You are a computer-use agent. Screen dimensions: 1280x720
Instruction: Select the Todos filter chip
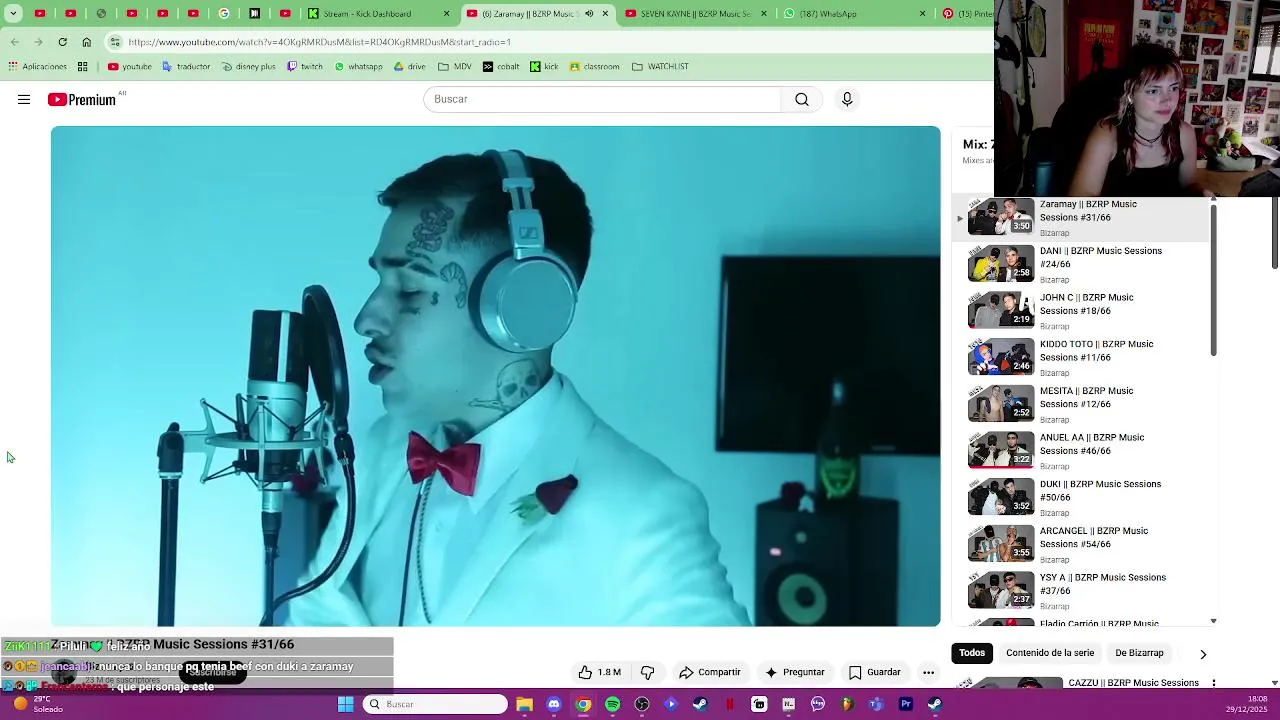coord(972,653)
